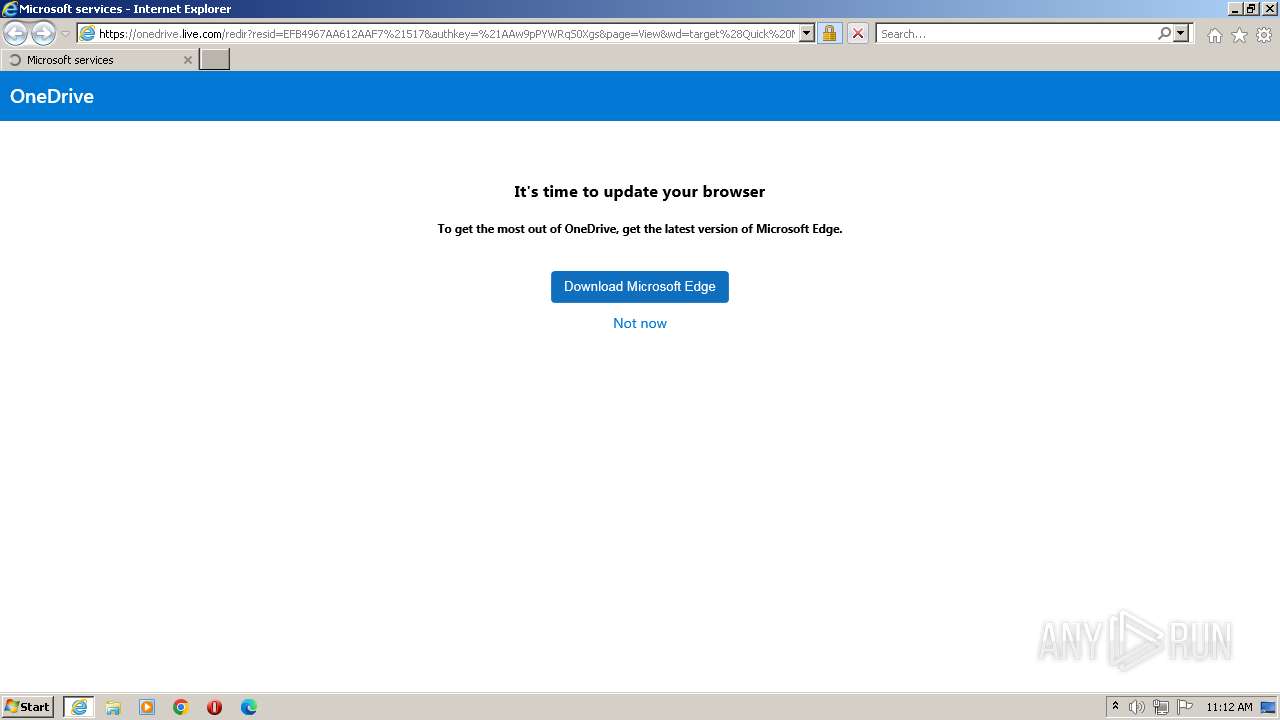Click the heading 'It's time to update your browser'

tap(640, 191)
